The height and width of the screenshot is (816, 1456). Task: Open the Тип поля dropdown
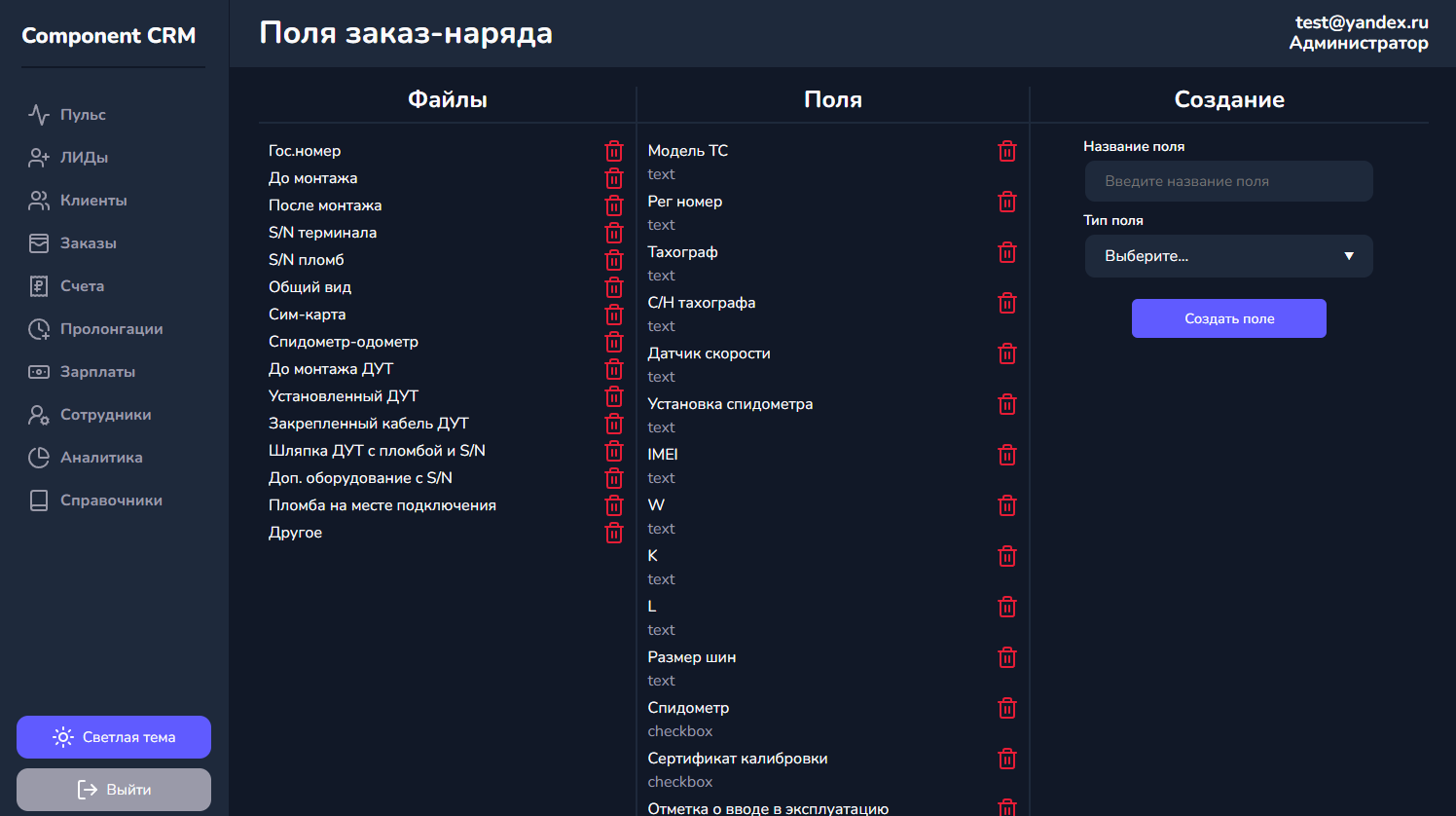coord(1229,256)
